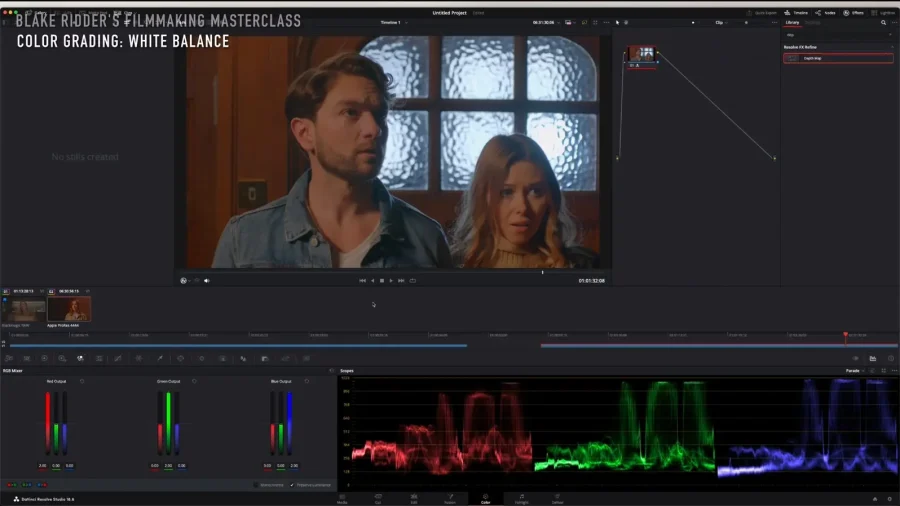The height and width of the screenshot is (506, 900).
Task: Play the clip in the viewer
Action: 391,281
